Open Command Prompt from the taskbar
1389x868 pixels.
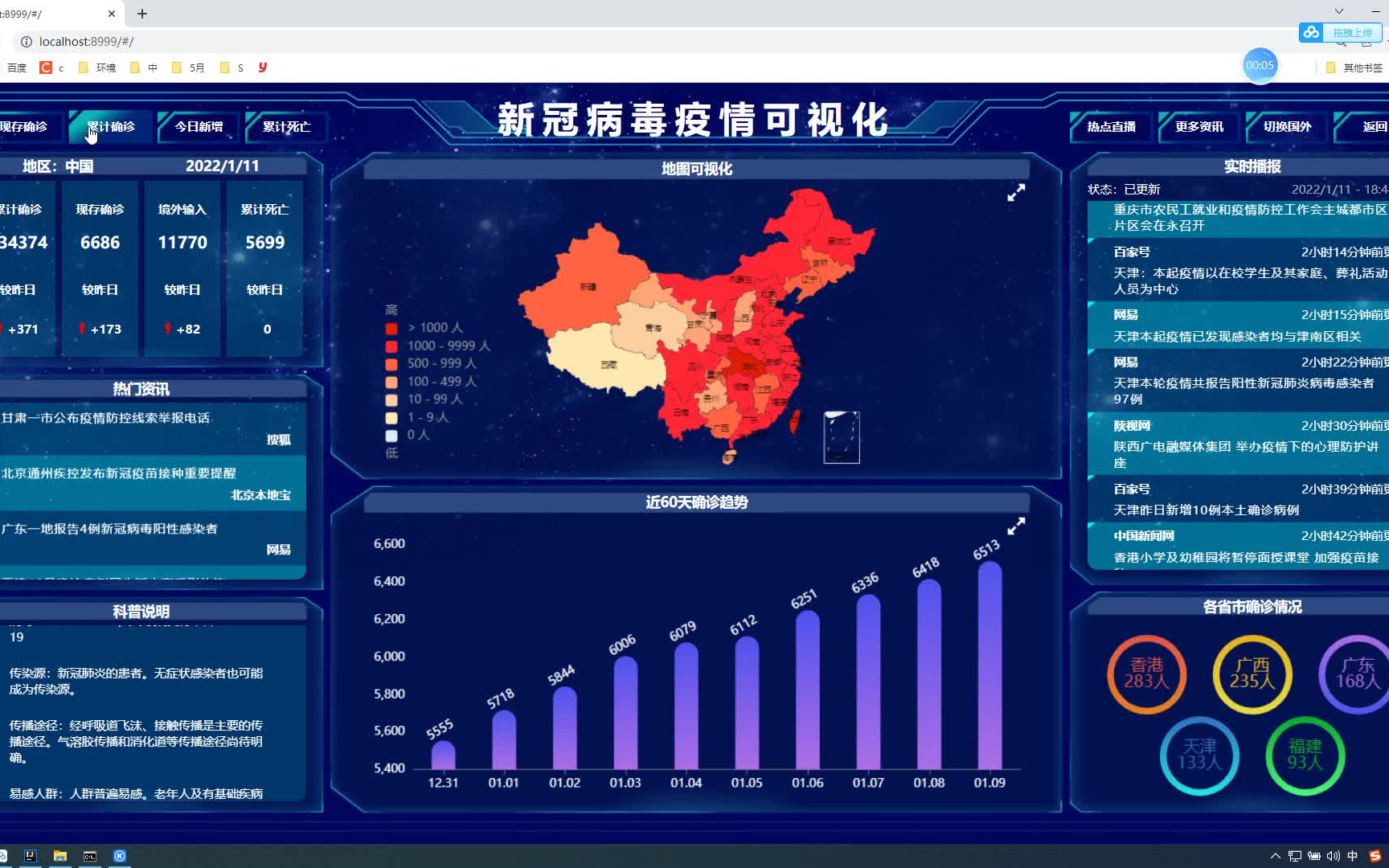89,856
